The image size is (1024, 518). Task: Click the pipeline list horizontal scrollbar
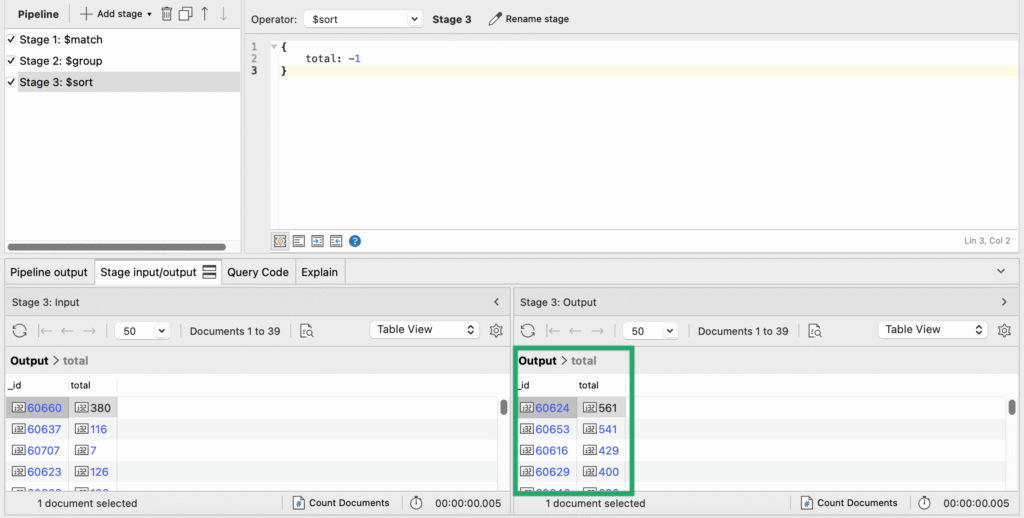pyautogui.click(x=117, y=247)
